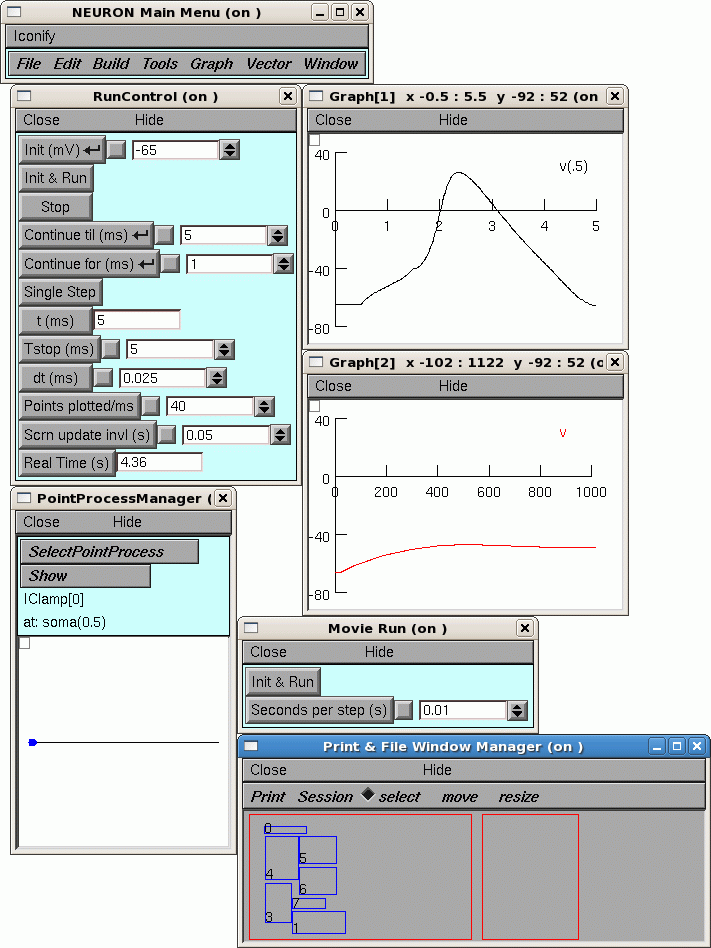Click the Continue for value stepper
The width and height of the screenshot is (711, 948).
283,264
